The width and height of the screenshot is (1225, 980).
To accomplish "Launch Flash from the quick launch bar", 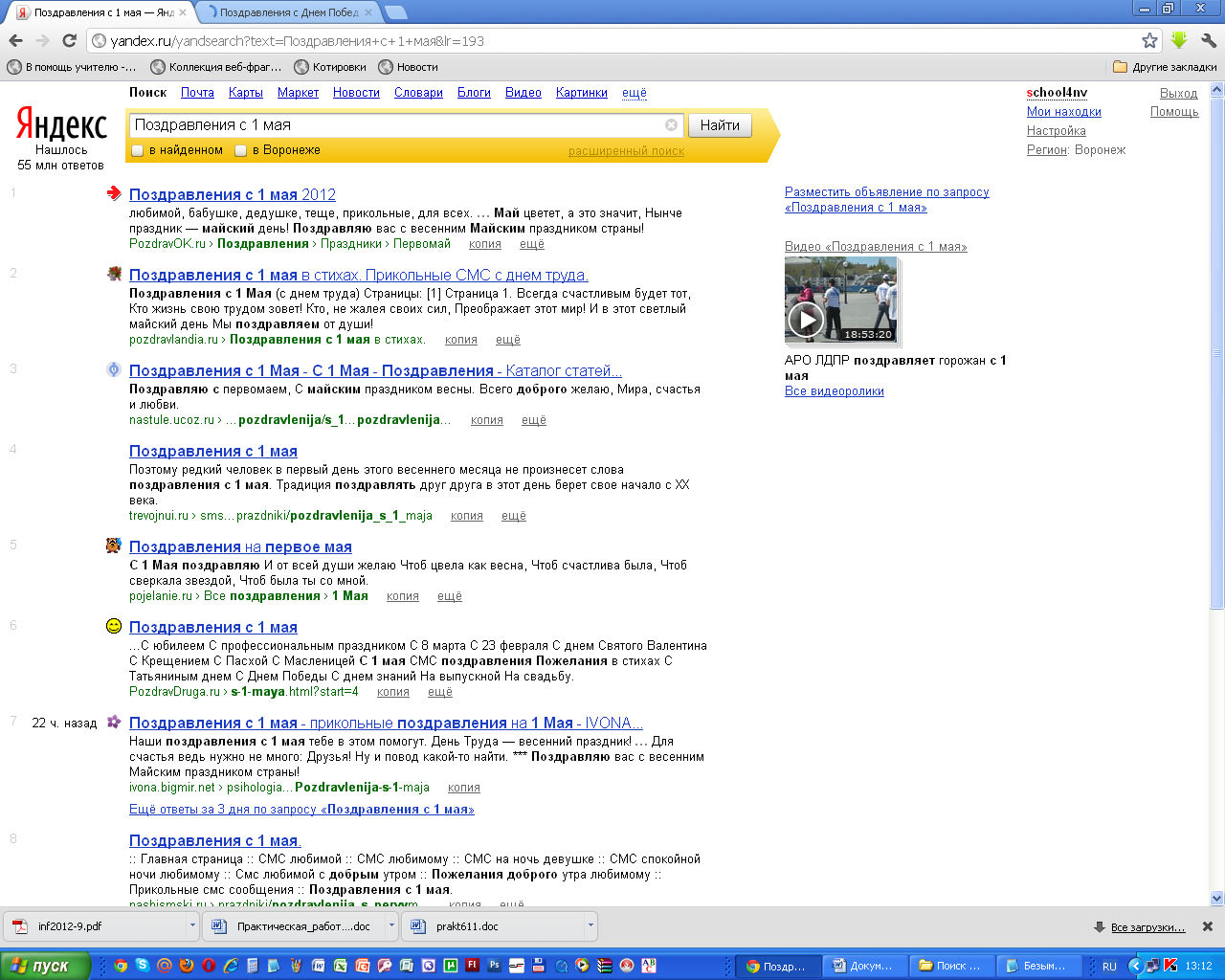I will coord(472,966).
